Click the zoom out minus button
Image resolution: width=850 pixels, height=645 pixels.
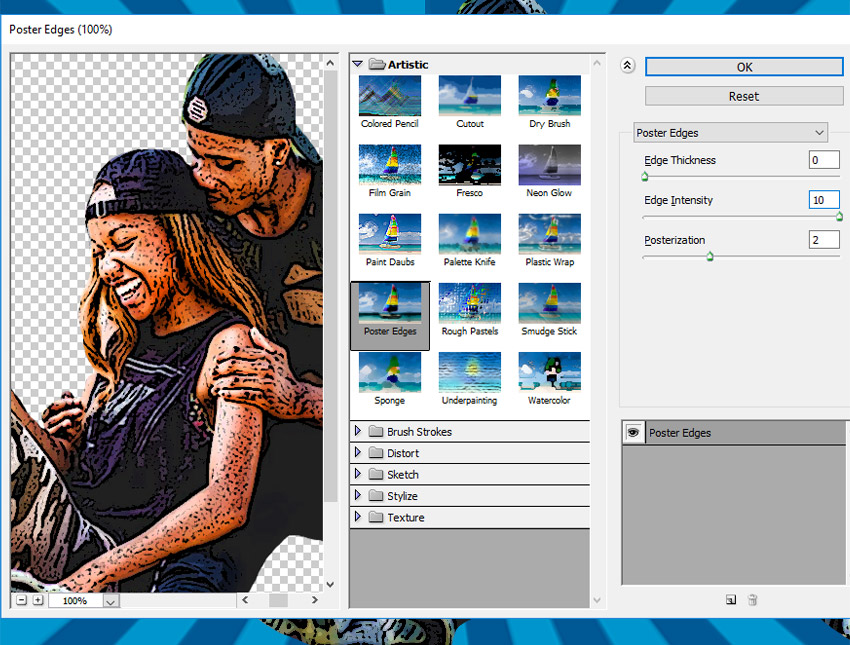pyautogui.click(x=21, y=600)
